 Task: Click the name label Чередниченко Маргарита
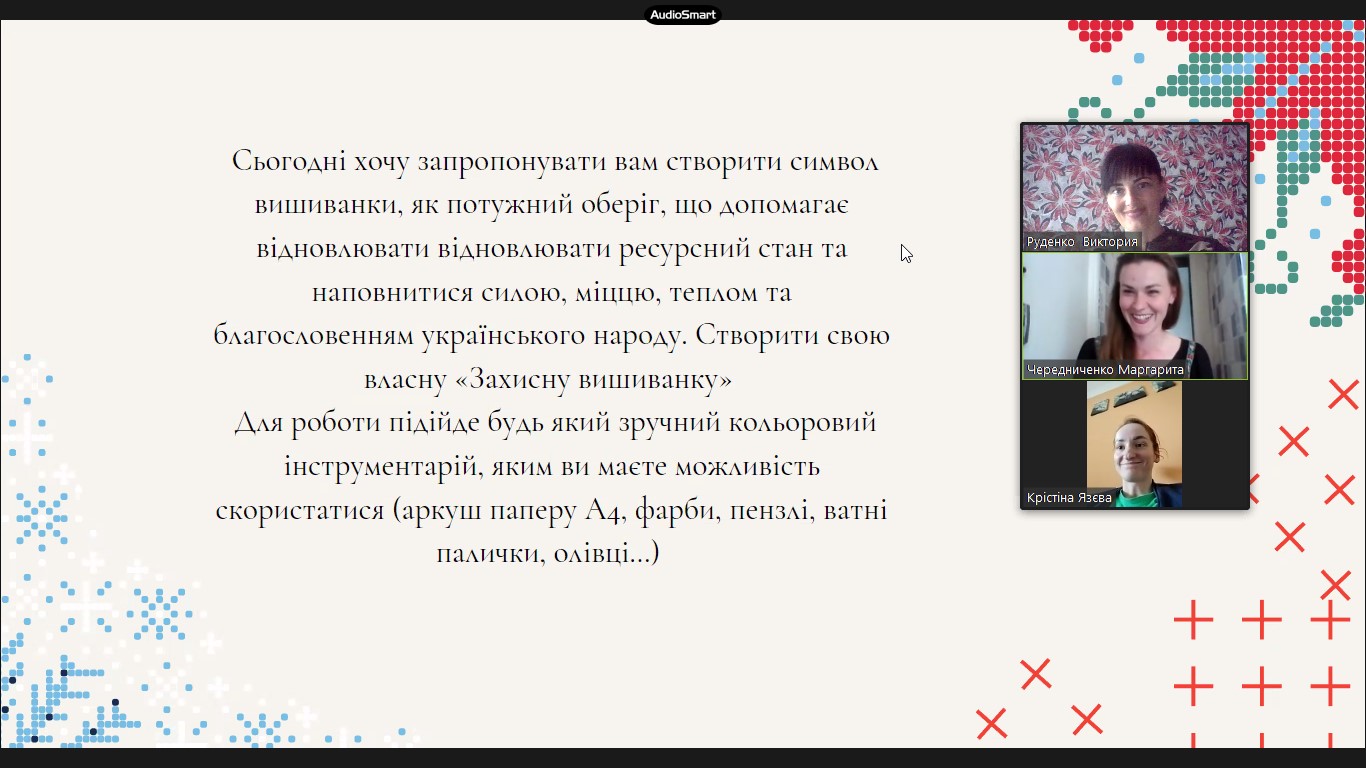coord(1105,370)
